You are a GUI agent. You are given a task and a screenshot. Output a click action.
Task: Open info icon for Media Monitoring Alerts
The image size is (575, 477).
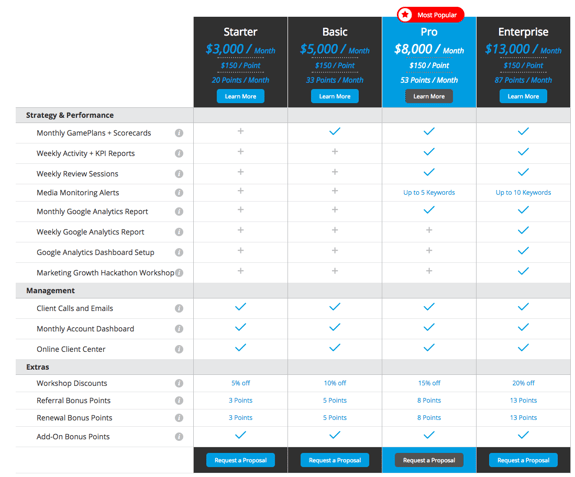(x=179, y=192)
